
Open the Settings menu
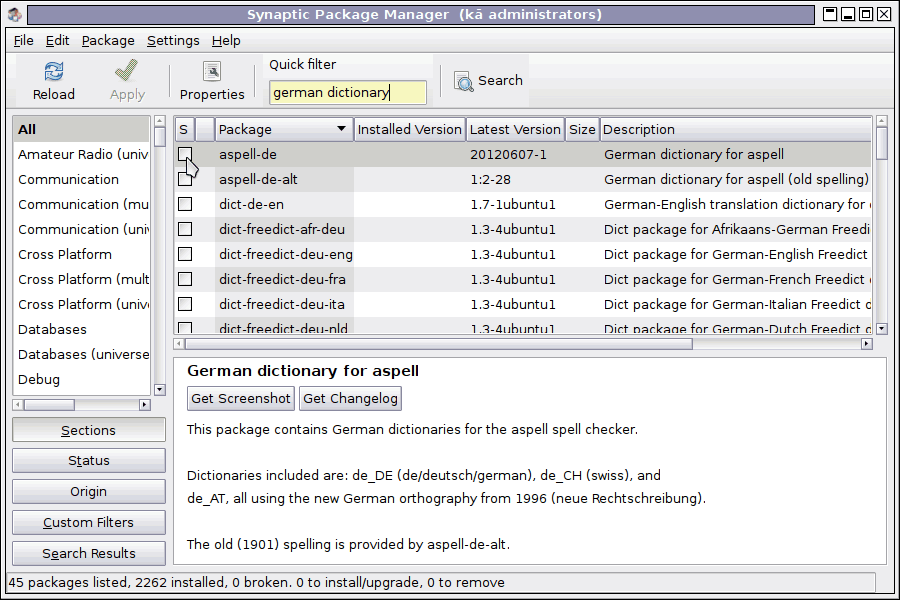point(173,41)
